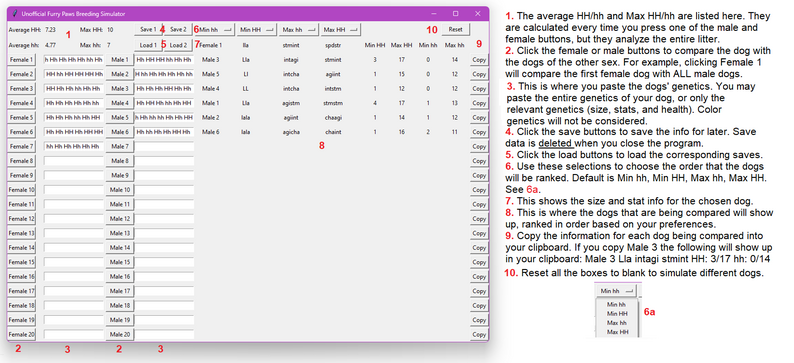Click the empty genetics field beside Female 8
Image resolution: width=794 pixels, height=363 pixels.
pos(73,161)
